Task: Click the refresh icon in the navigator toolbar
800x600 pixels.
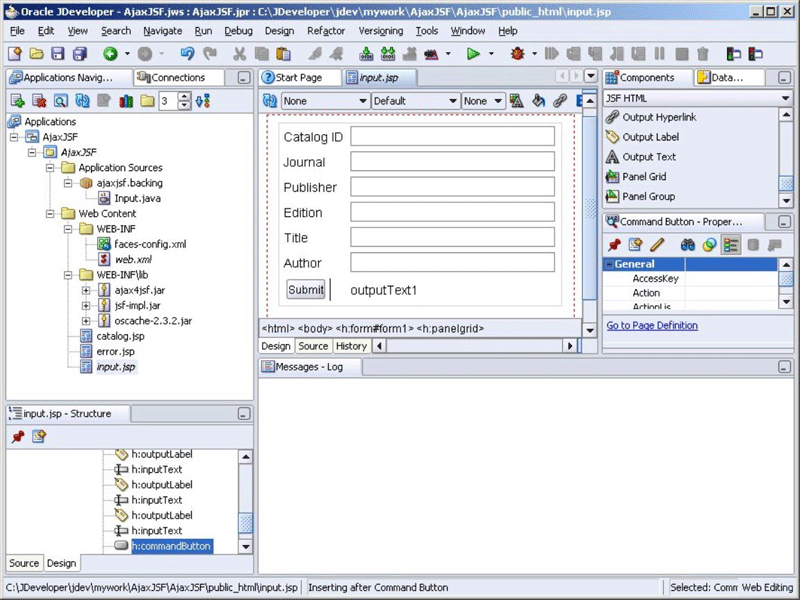Action: [x=82, y=101]
